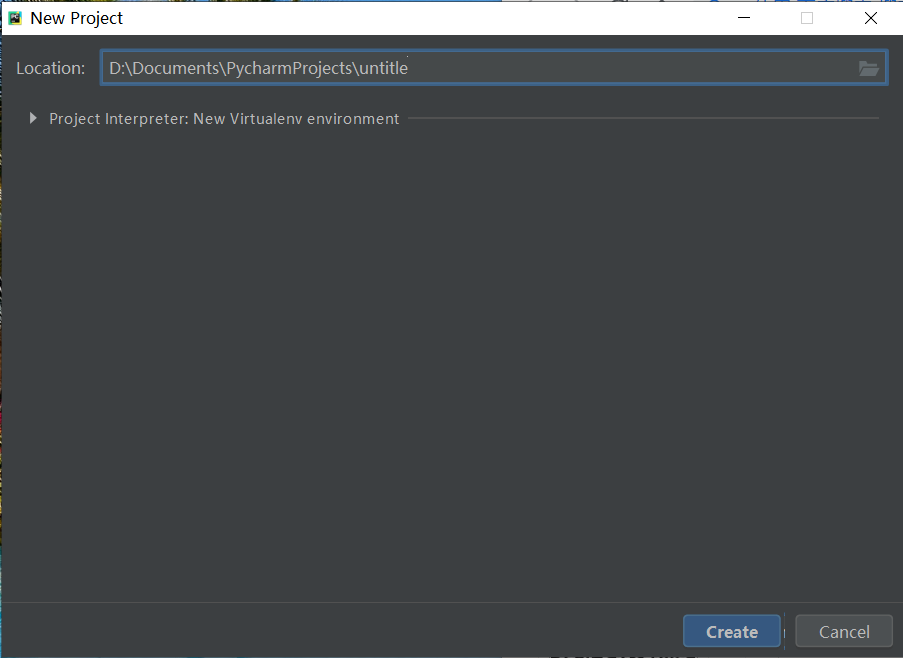Click the Location: label
The width and height of the screenshot is (903, 658).
pyautogui.click(x=51, y=68)
